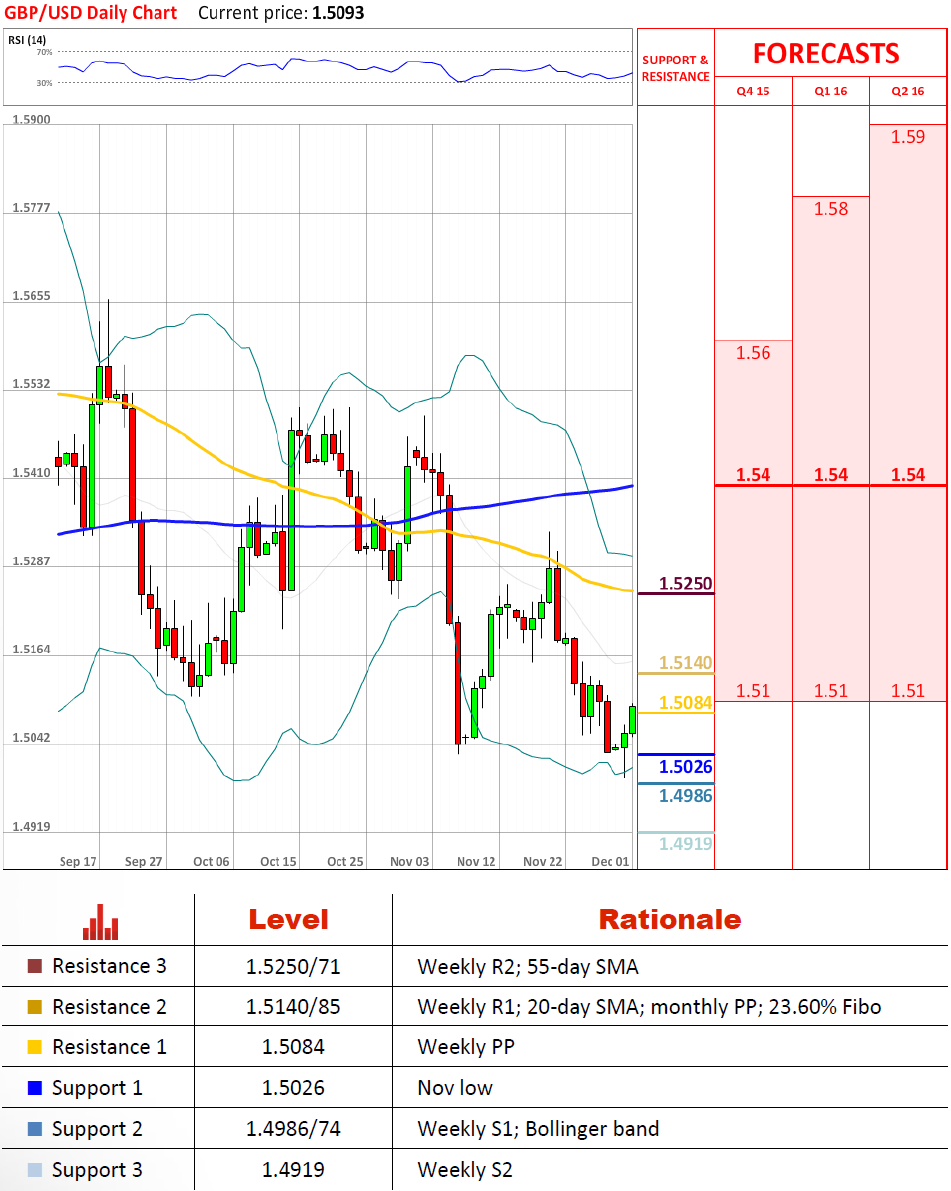Click the FORECASTS heading
Image resolution: width=951 pixels, height=1191 pixels.
coord(826,53)
